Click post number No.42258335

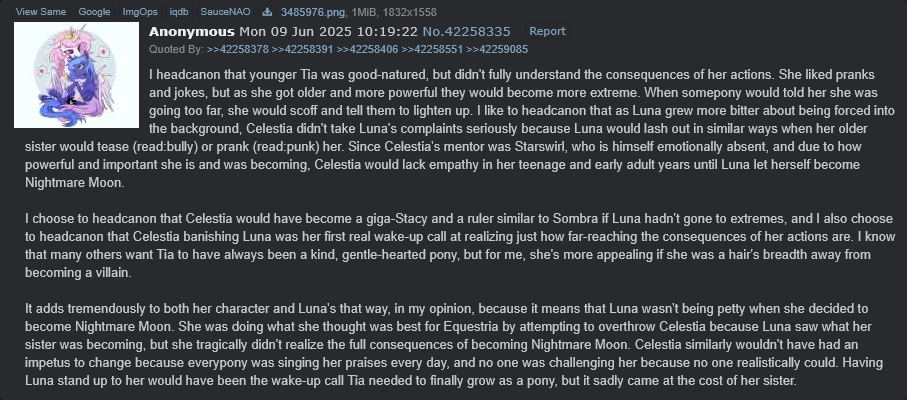(x=466, y=32)
